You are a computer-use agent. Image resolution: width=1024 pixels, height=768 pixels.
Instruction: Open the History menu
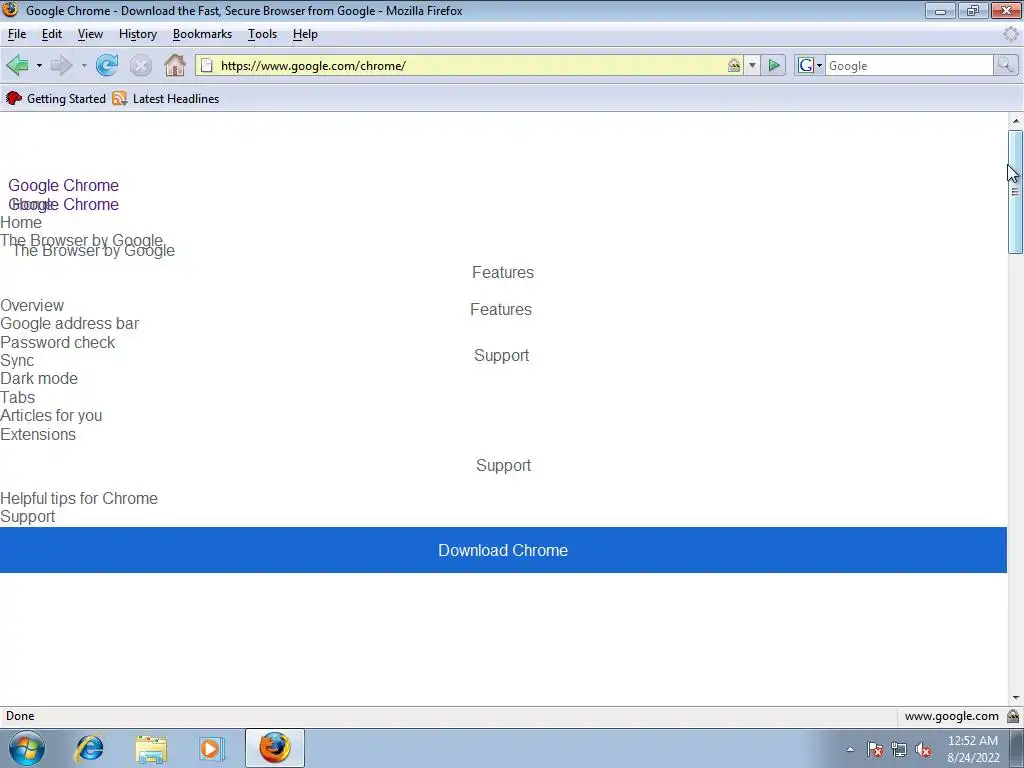coord(138,34)
